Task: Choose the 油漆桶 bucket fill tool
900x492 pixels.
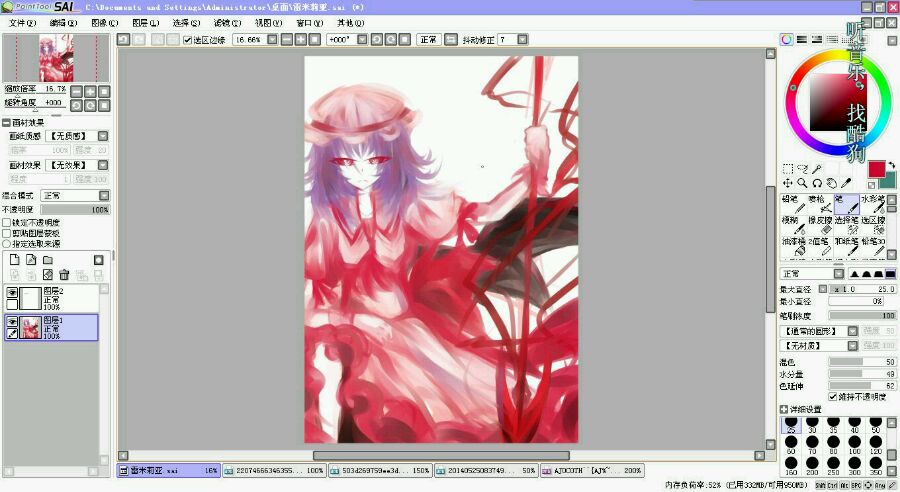Action: pos(793,247)
